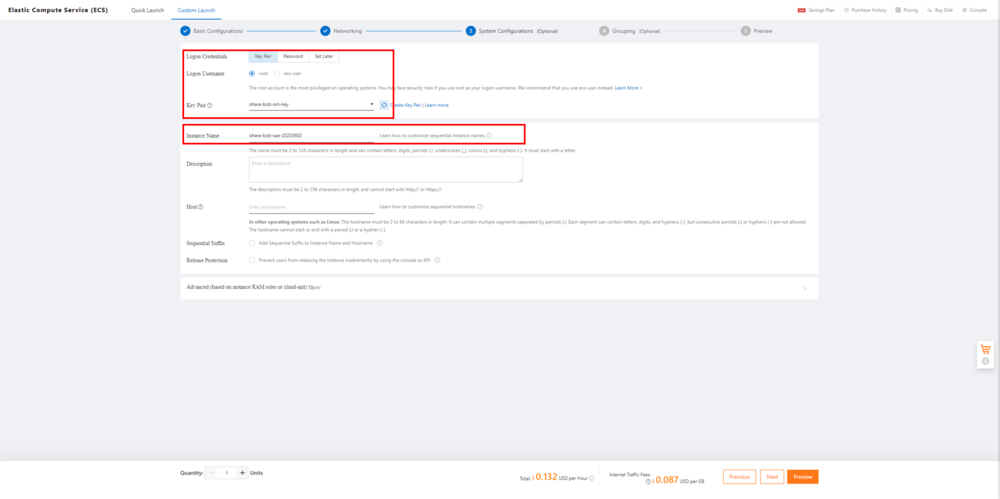The height and width of the screenshot is (499, 1000).
Task: Focus the Host name field
Action: pos(311,207)
